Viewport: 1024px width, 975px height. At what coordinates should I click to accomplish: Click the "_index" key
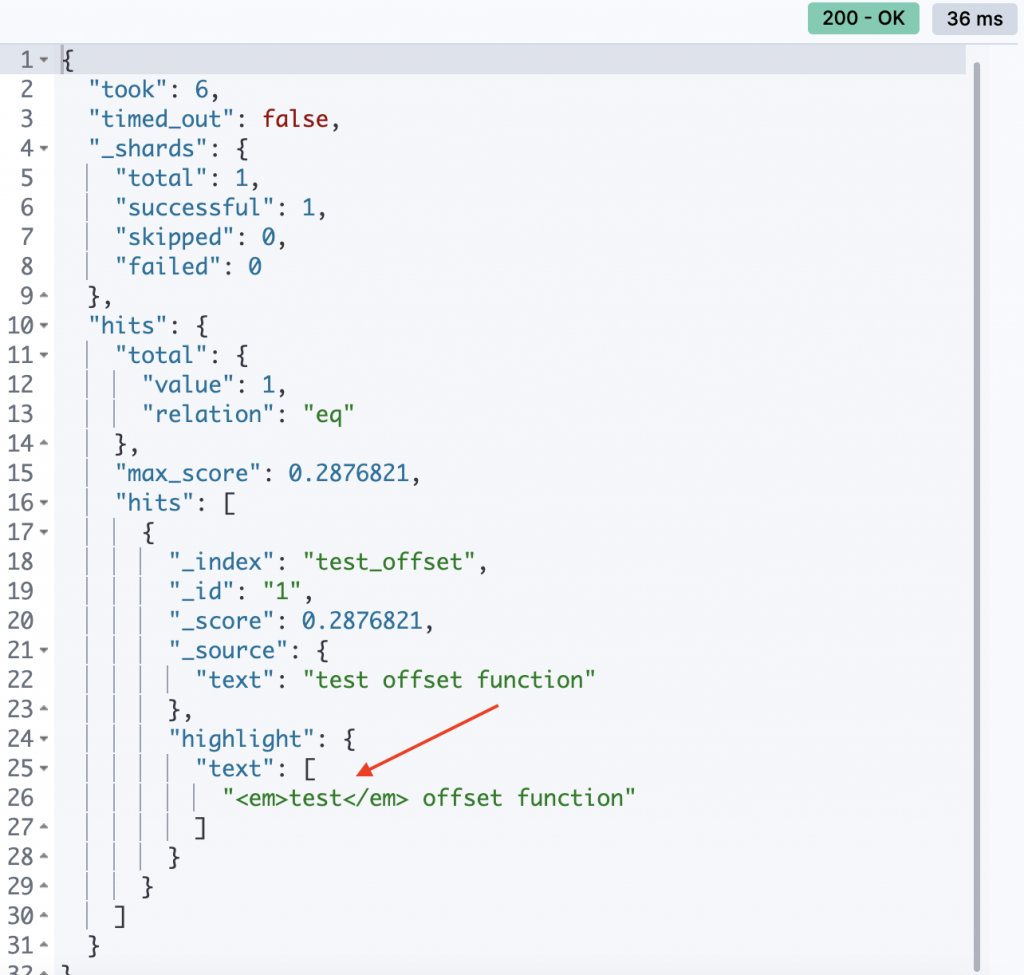point(222,562)
